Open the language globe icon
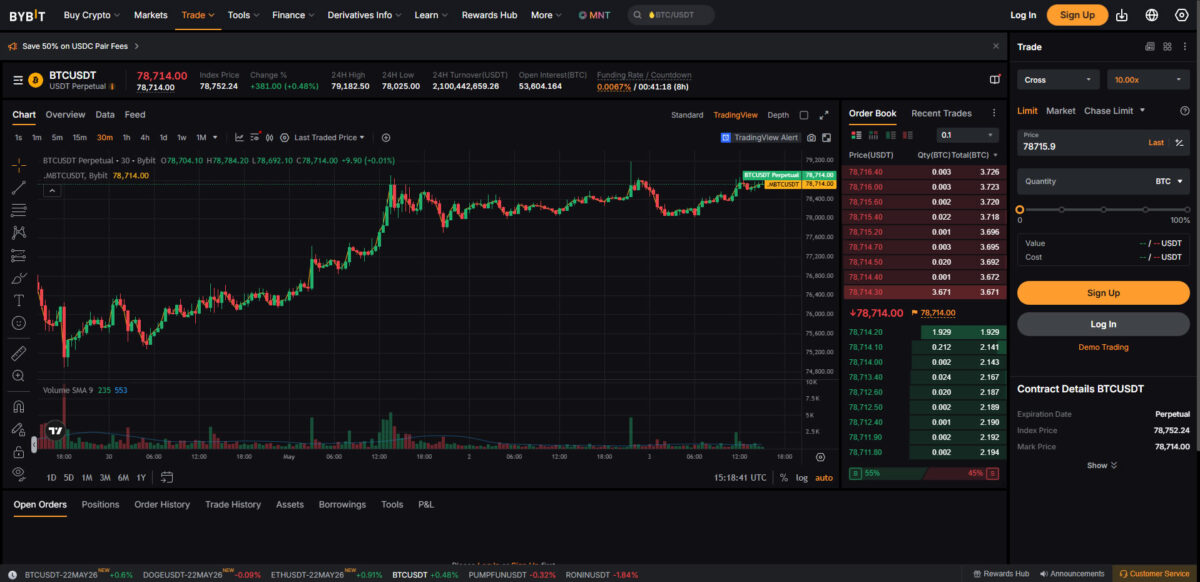Screen dimensions: 1200x582 tap(1151, 15)
